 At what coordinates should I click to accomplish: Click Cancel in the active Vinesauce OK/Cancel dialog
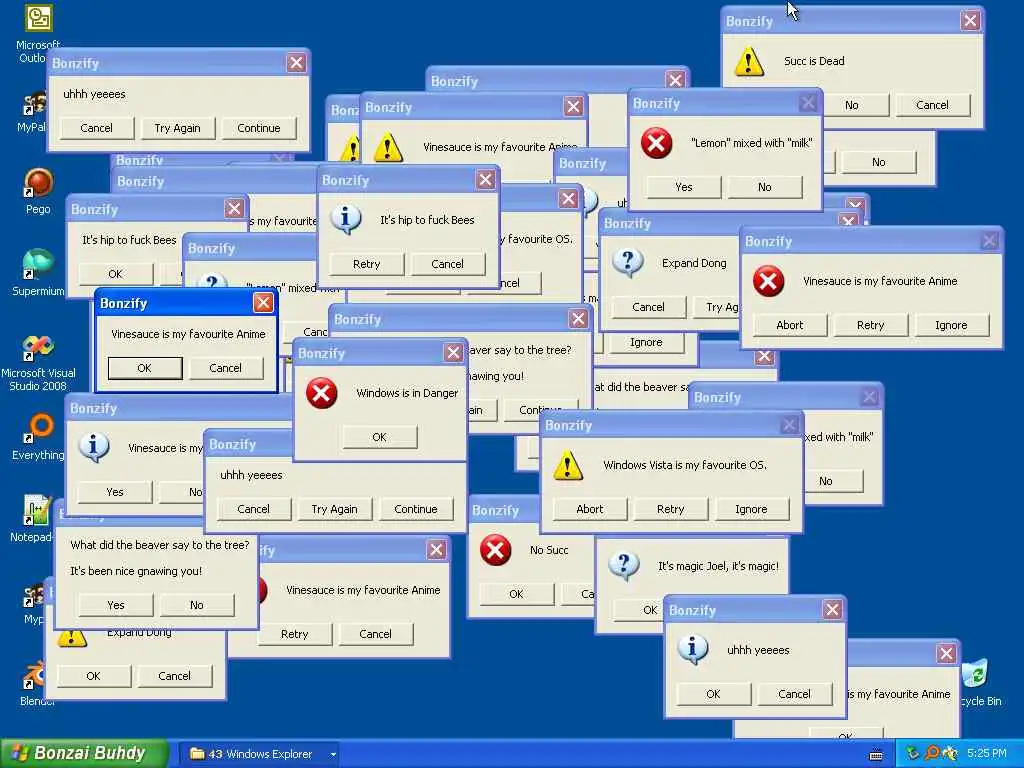tap(225, 368)
